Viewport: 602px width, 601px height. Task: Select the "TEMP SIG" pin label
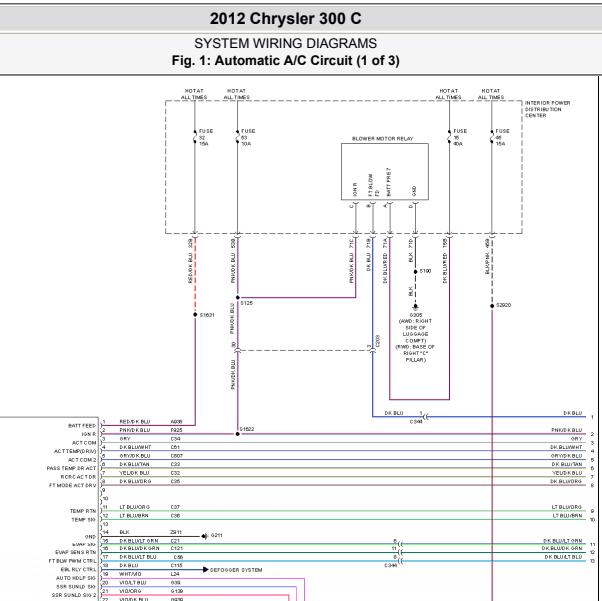pyautogui.click(x=83, y=520)
